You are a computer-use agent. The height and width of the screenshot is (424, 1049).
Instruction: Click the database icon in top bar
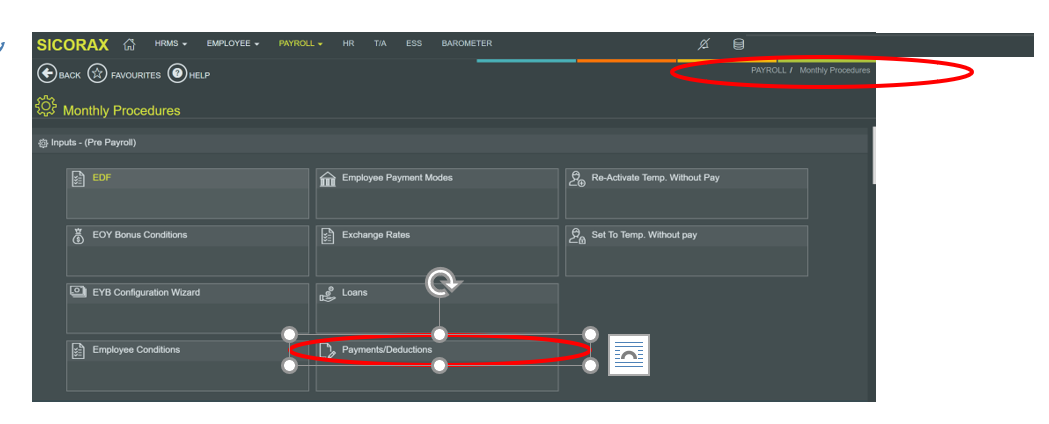pos(738,44)
